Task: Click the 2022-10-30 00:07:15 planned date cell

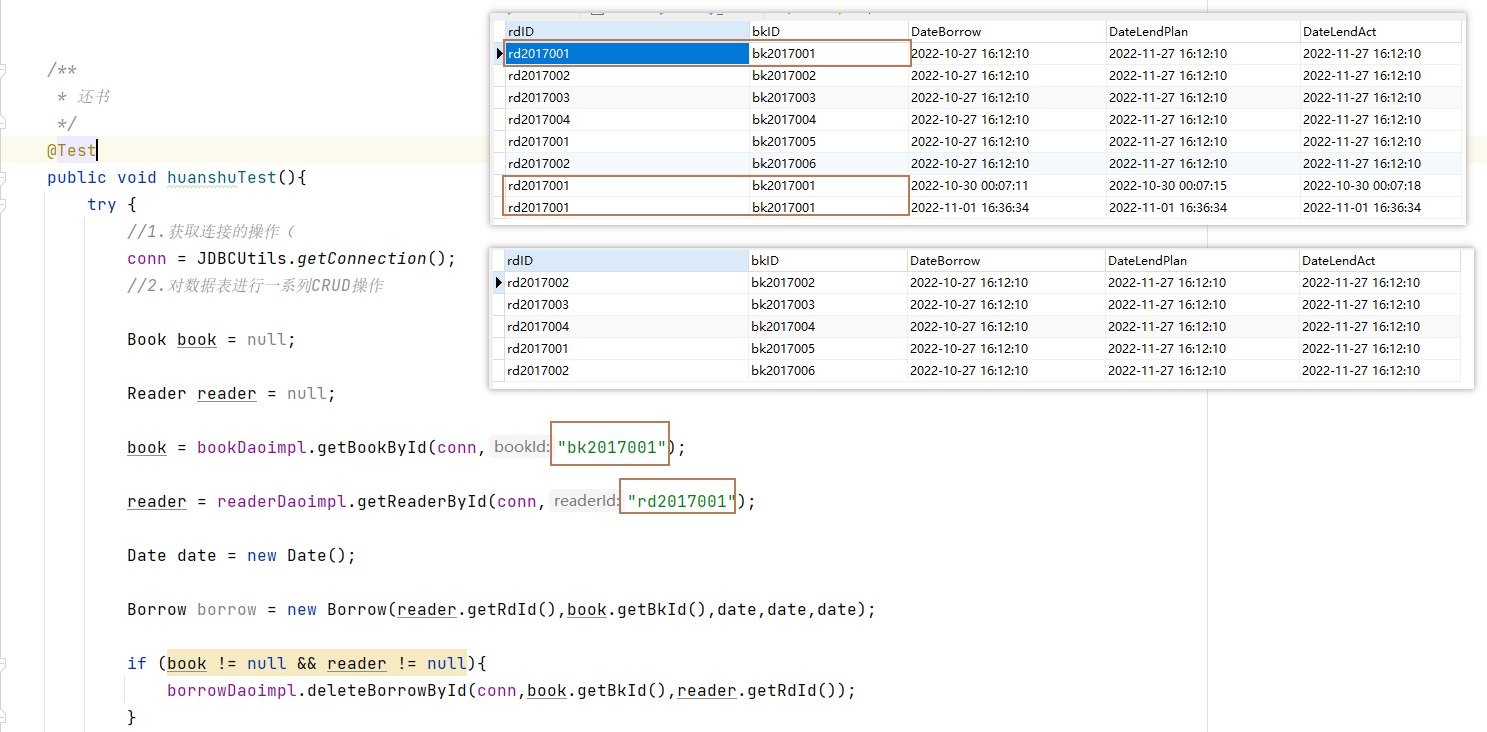Action: (x=1203, y=185)
